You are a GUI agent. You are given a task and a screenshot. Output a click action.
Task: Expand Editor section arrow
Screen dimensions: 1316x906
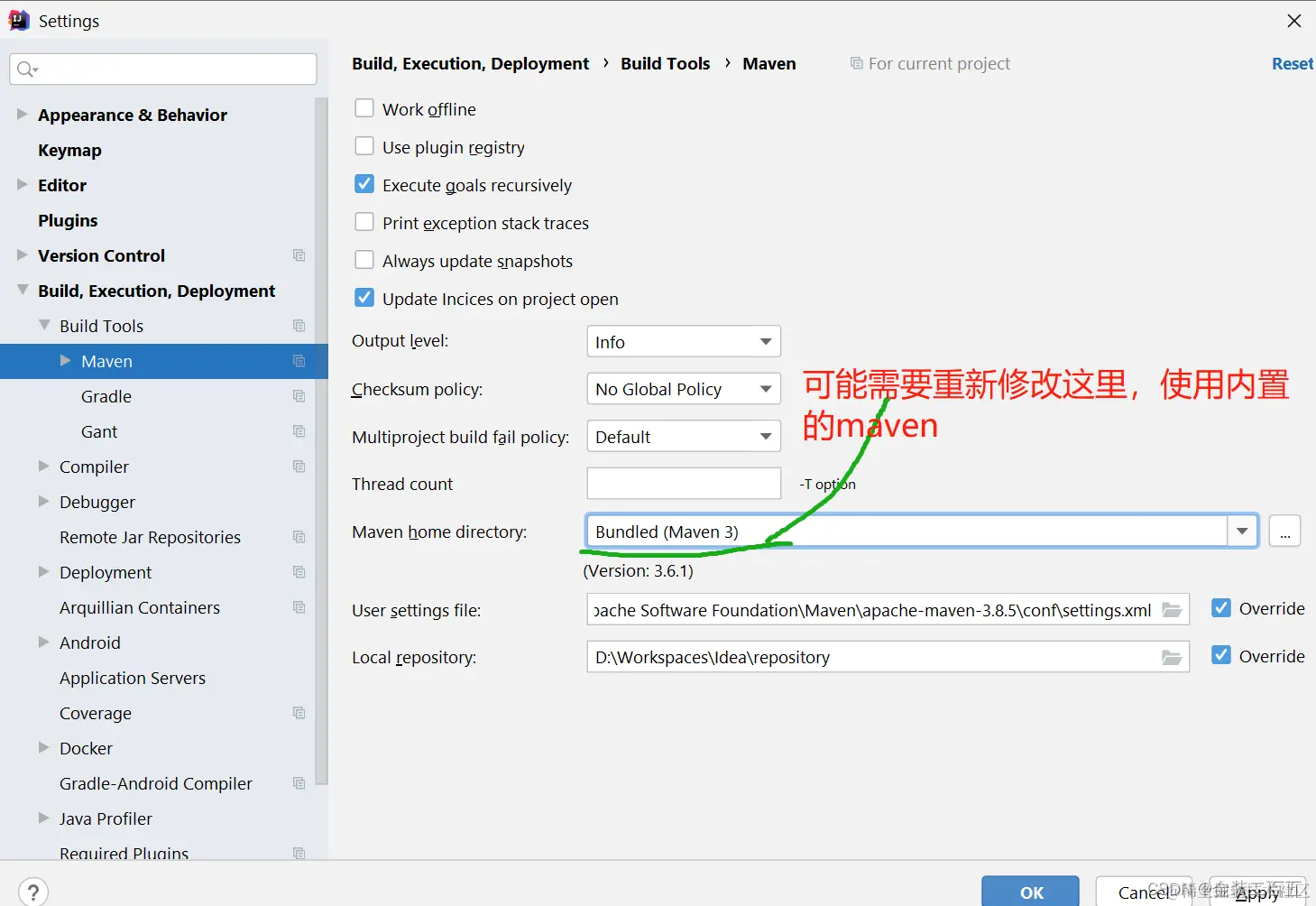23,185
